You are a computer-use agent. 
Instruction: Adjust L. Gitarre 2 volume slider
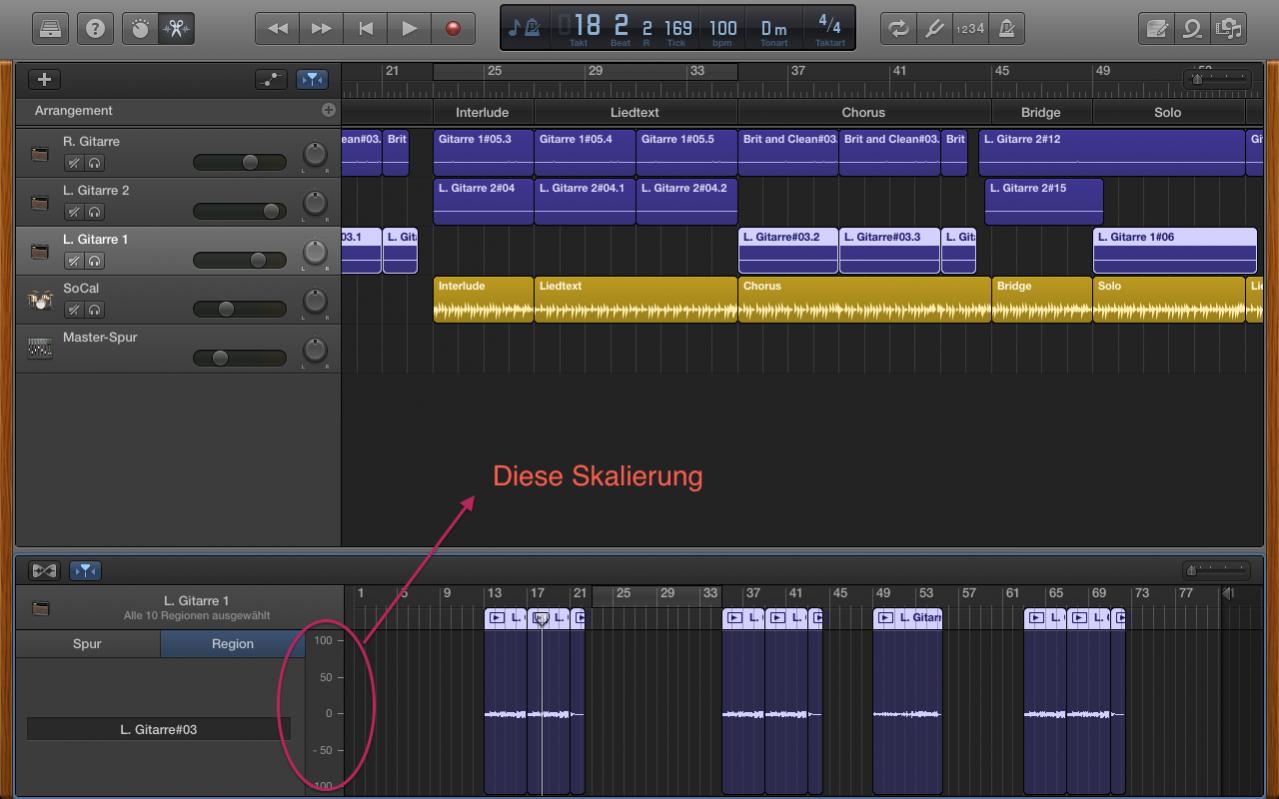240,211
